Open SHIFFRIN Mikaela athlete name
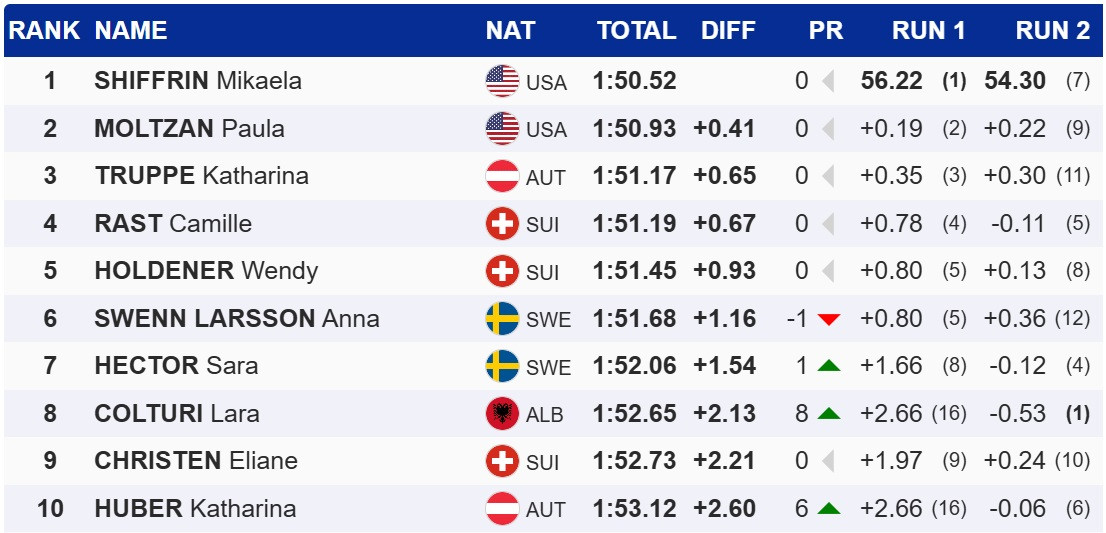The width and height of the screenshot is (1106, 533). tap(198, 81)
